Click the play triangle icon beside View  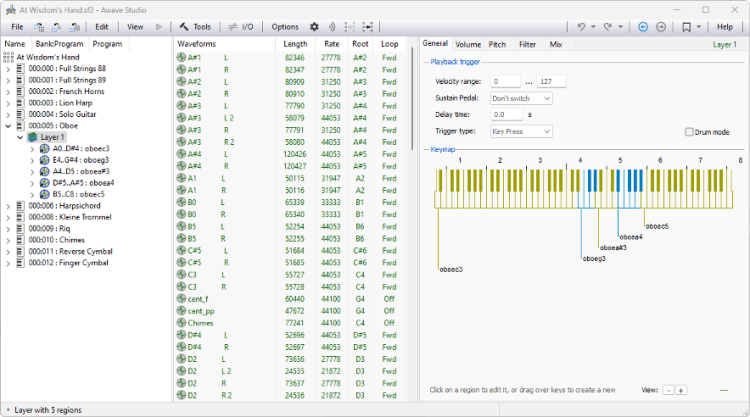click(x=160, y=26)
